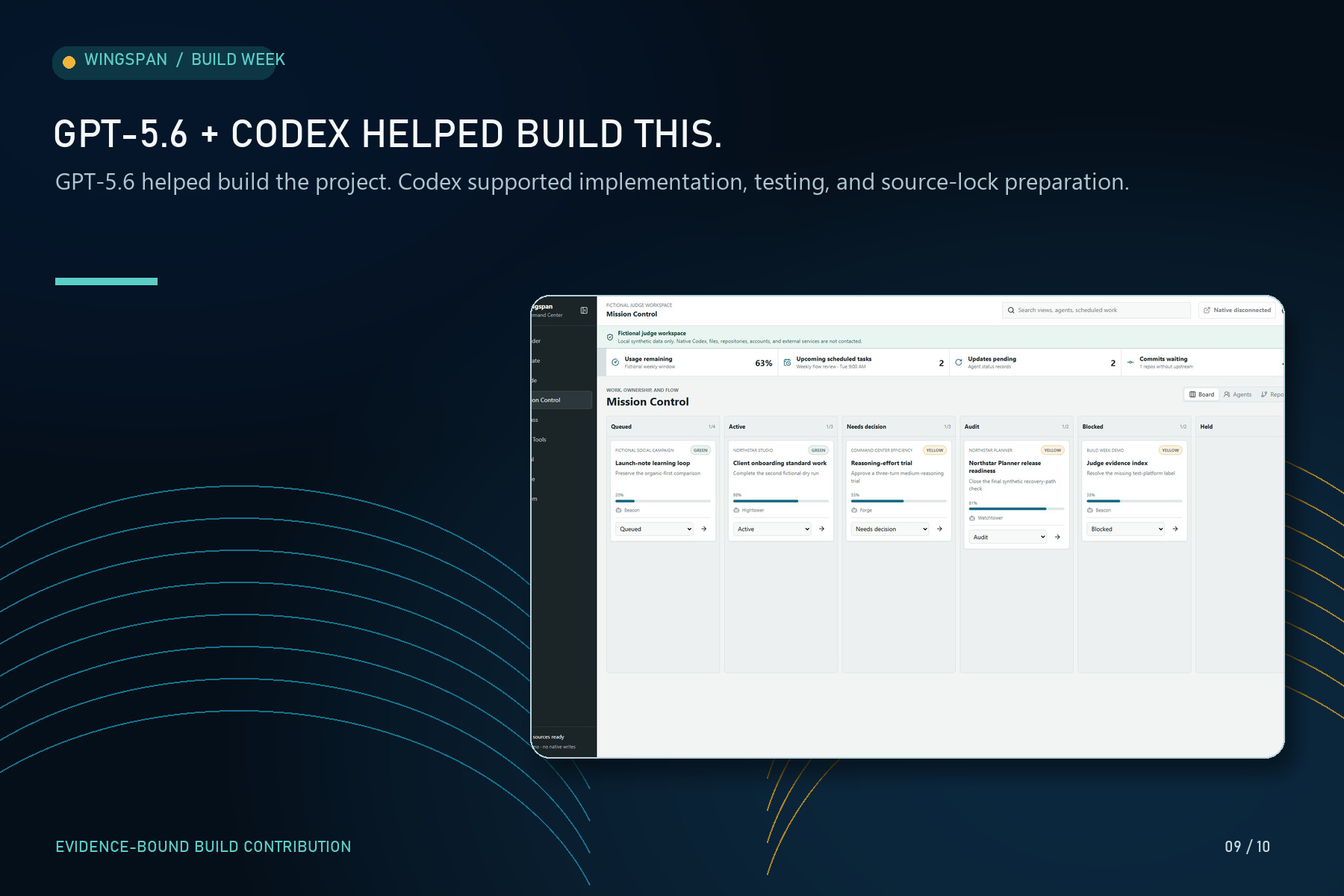Click the Commits waiting commit icon
Image resolution: width=1344 pixels, height=896 pixels.
point(1130,363)
